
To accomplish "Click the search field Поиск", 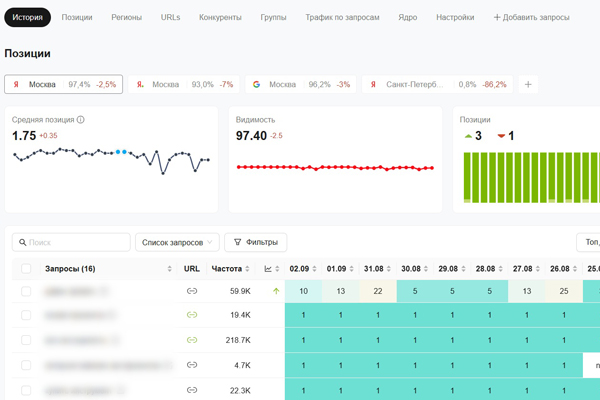I will click(71, 242).
